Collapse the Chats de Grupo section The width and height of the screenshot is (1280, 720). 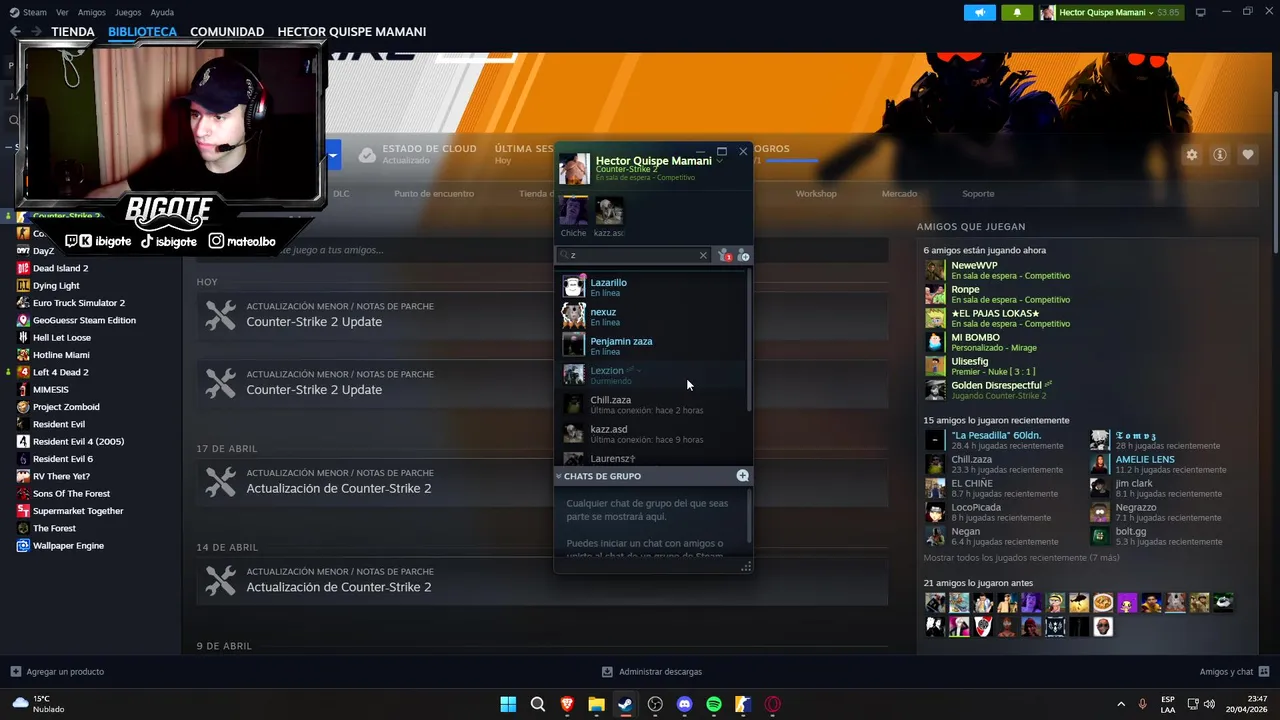click(559, 477)
